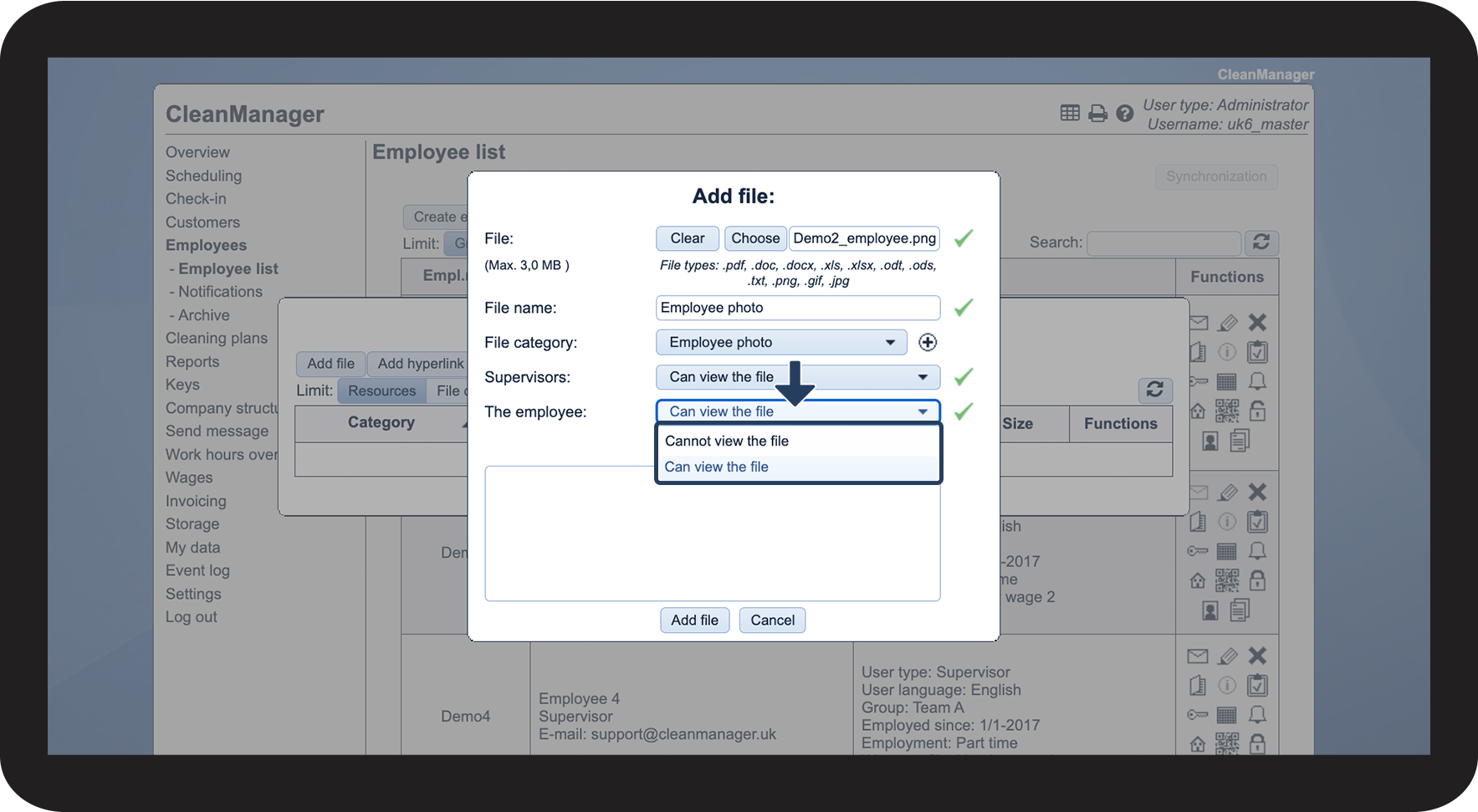Click the Add hyperlink button
1478x812 pixels.
pyautogui.click(x=417, y=364)
